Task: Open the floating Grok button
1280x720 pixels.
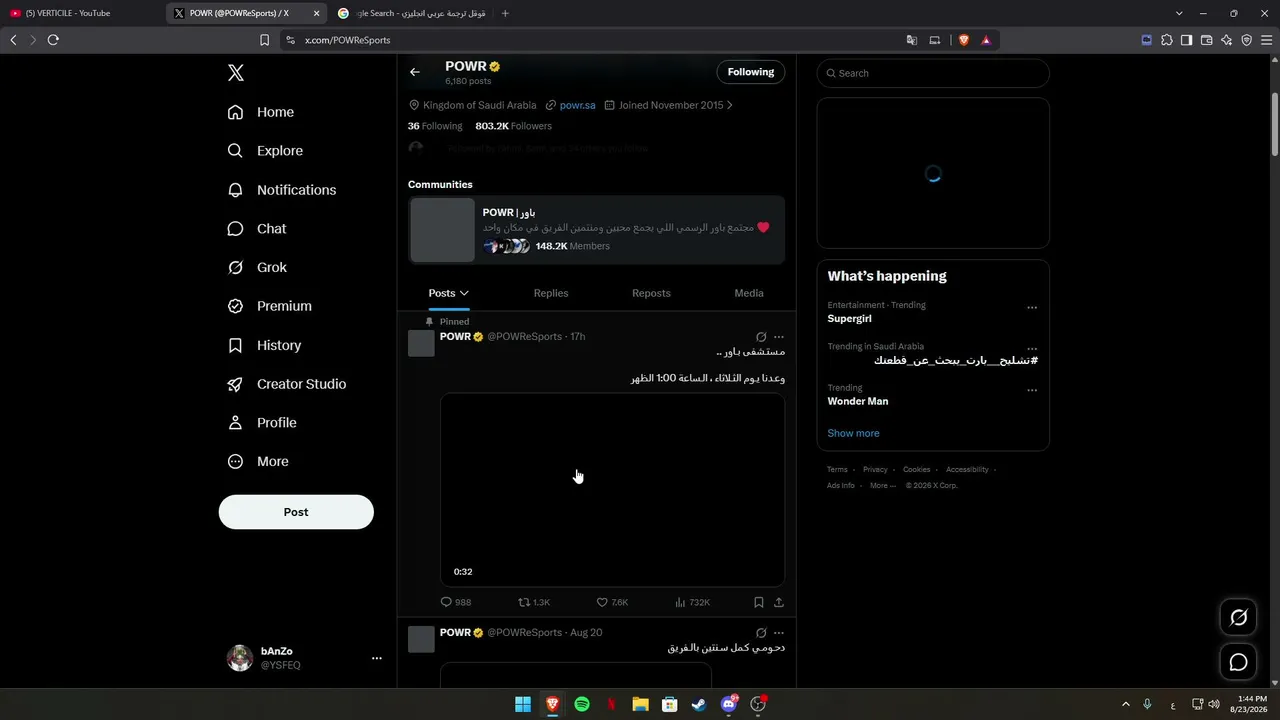Action: coord(1238,618)
